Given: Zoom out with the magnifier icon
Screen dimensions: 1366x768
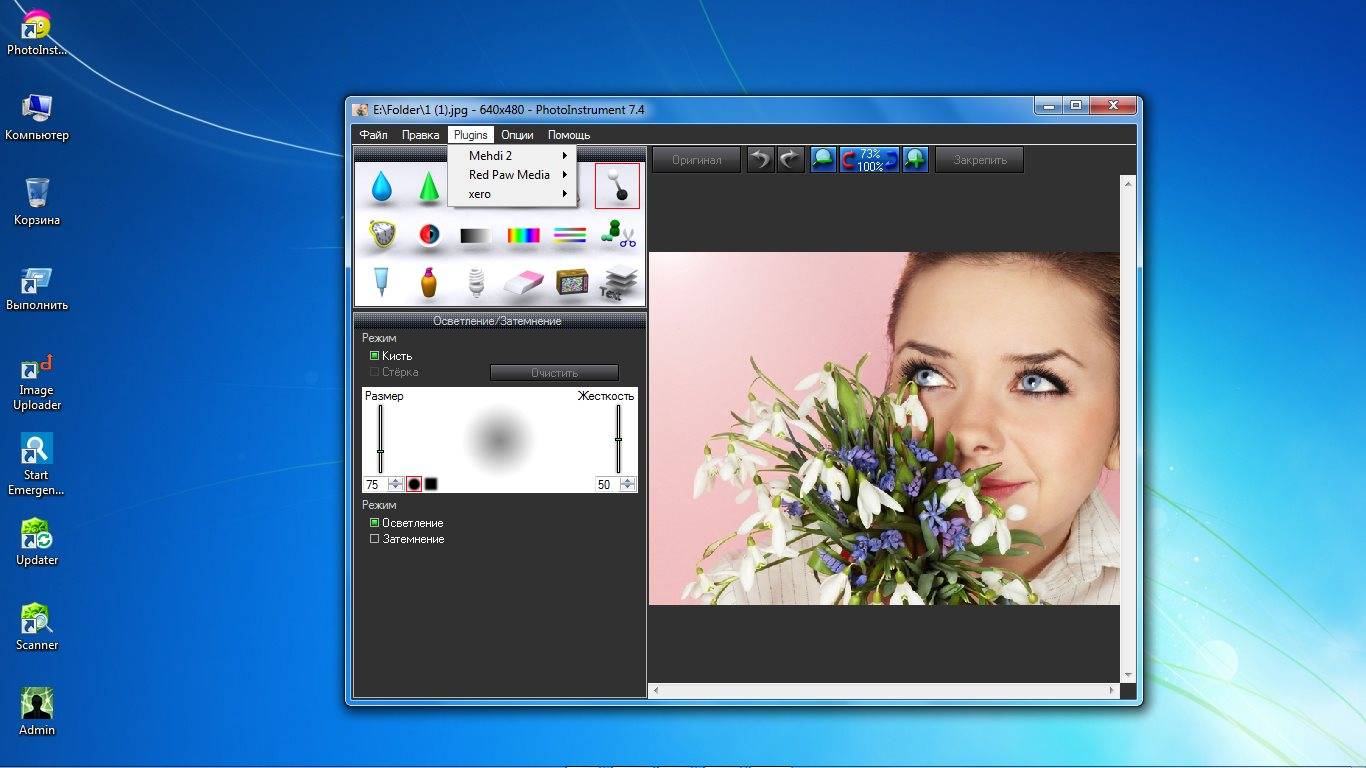Looking at the screenshot, I should coord(823,159).
